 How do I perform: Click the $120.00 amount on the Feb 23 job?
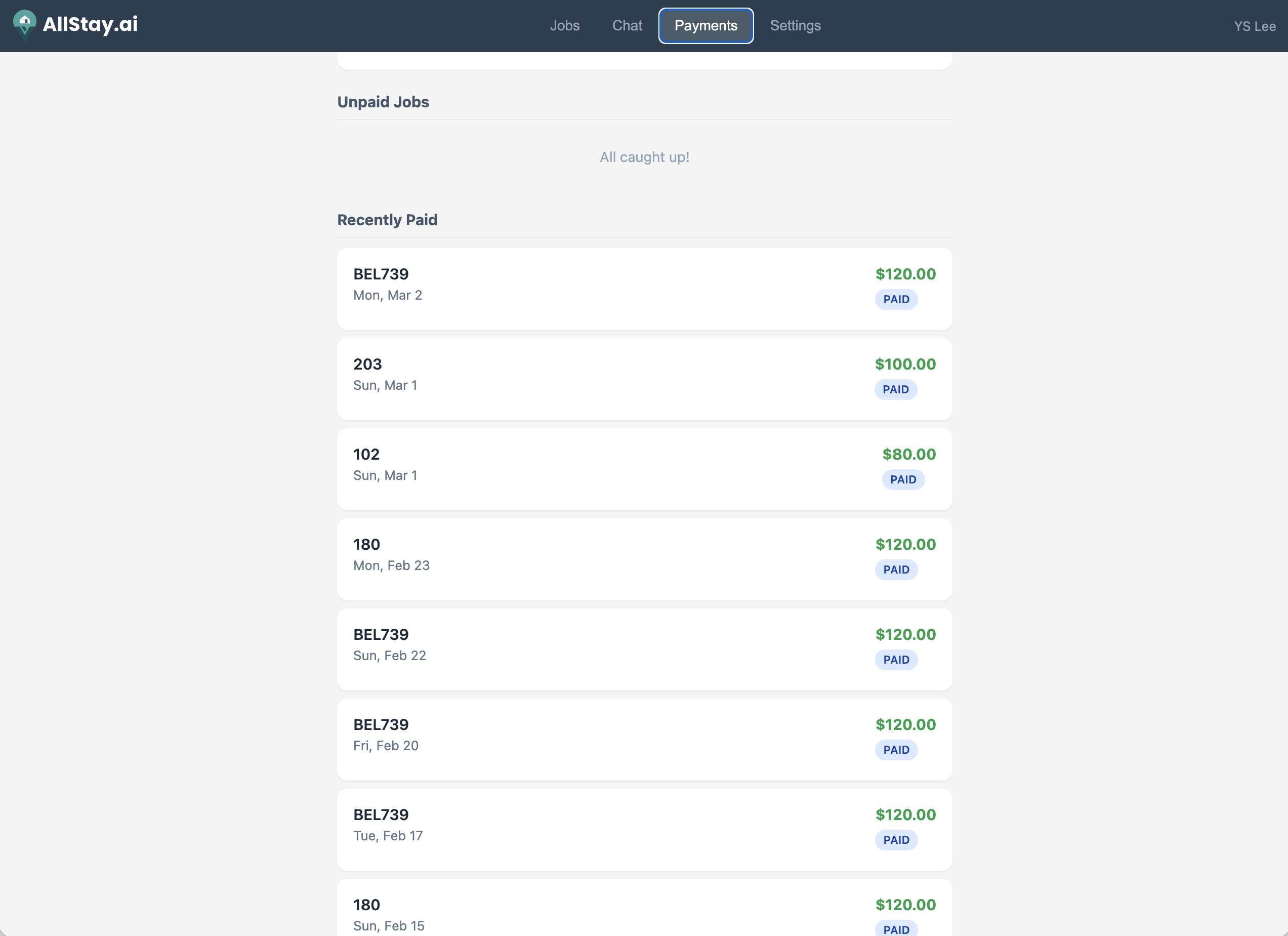tap(905, 544)
